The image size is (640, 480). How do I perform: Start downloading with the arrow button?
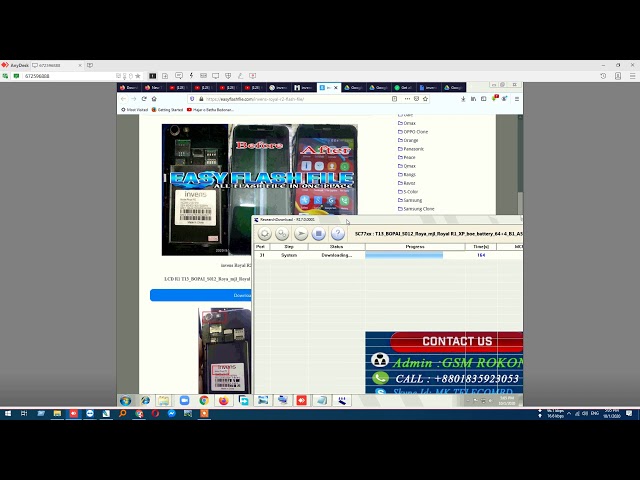click(x=301, y=233)
